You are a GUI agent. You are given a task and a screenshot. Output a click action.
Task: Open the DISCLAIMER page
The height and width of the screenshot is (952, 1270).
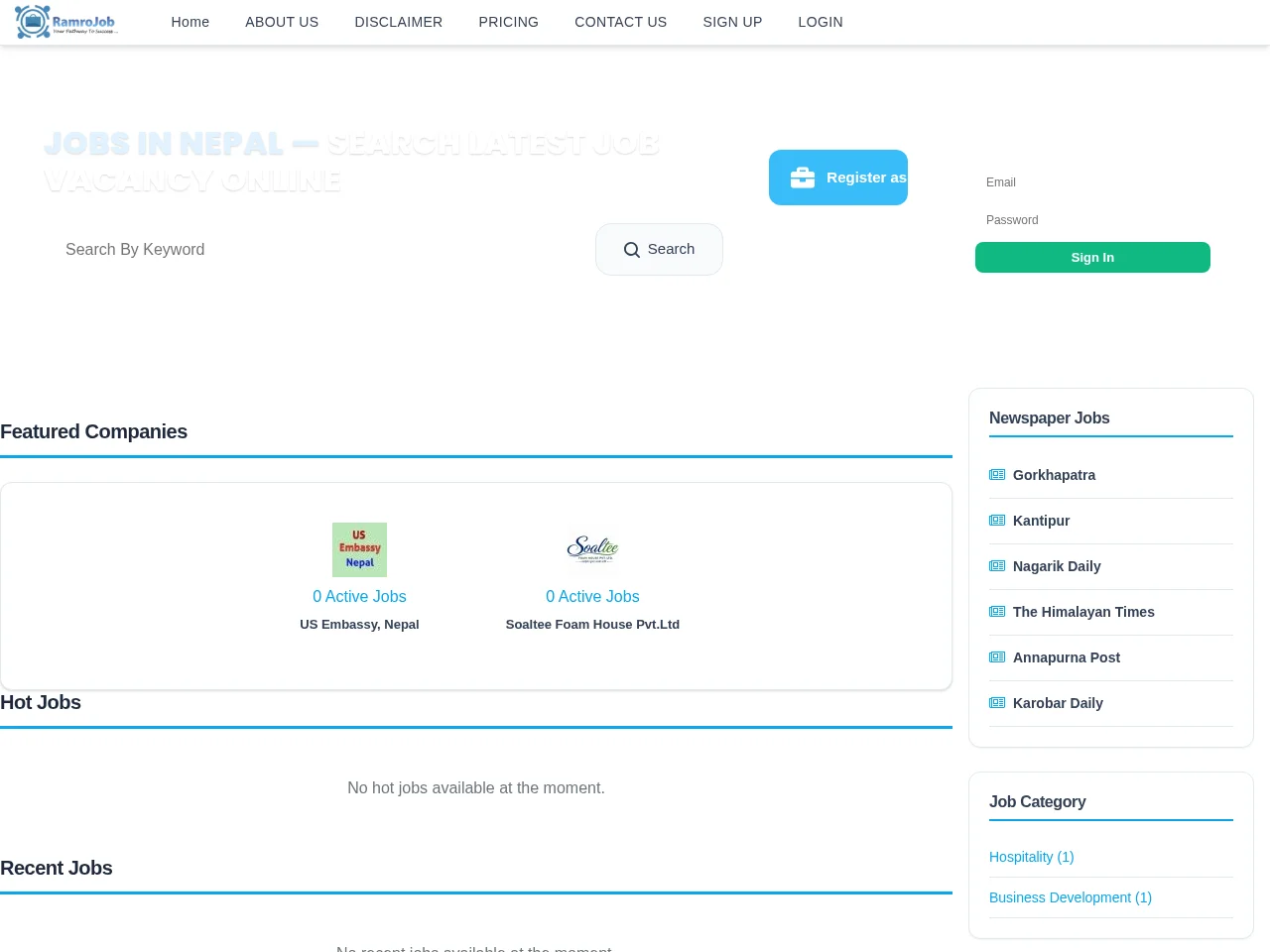click(399, 22)
